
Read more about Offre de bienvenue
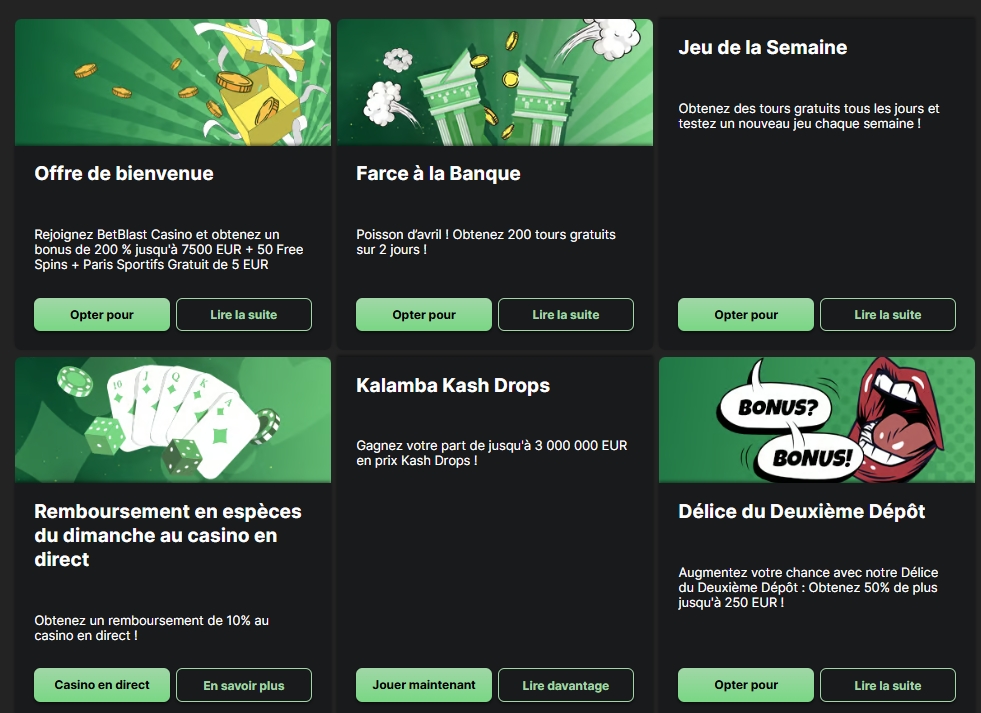(244, 315)
